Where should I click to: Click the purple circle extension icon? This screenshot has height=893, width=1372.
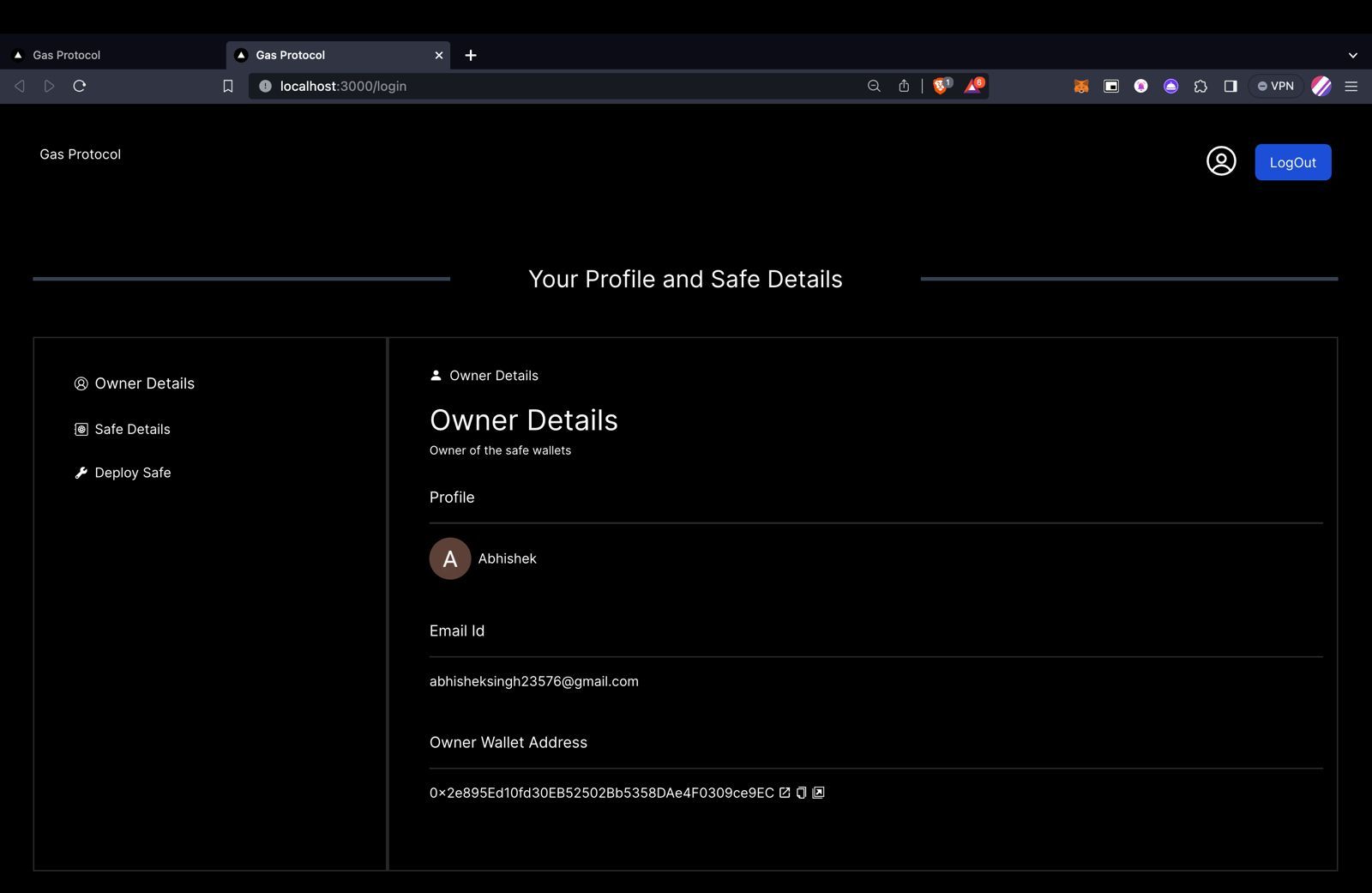point(1170,86)
